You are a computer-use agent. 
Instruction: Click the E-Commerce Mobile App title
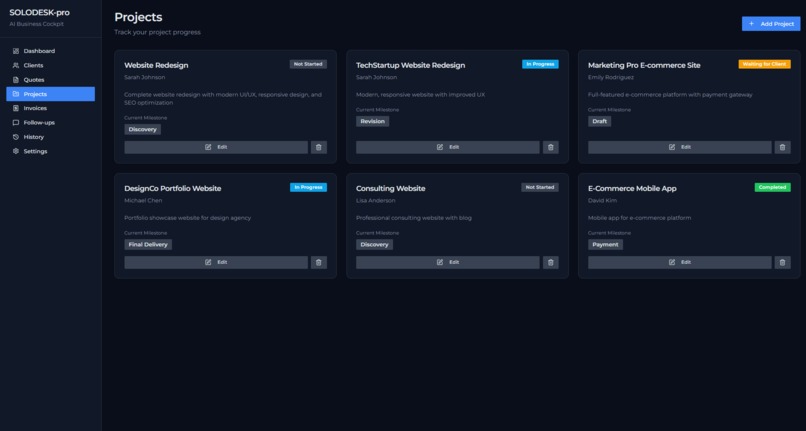632,189
